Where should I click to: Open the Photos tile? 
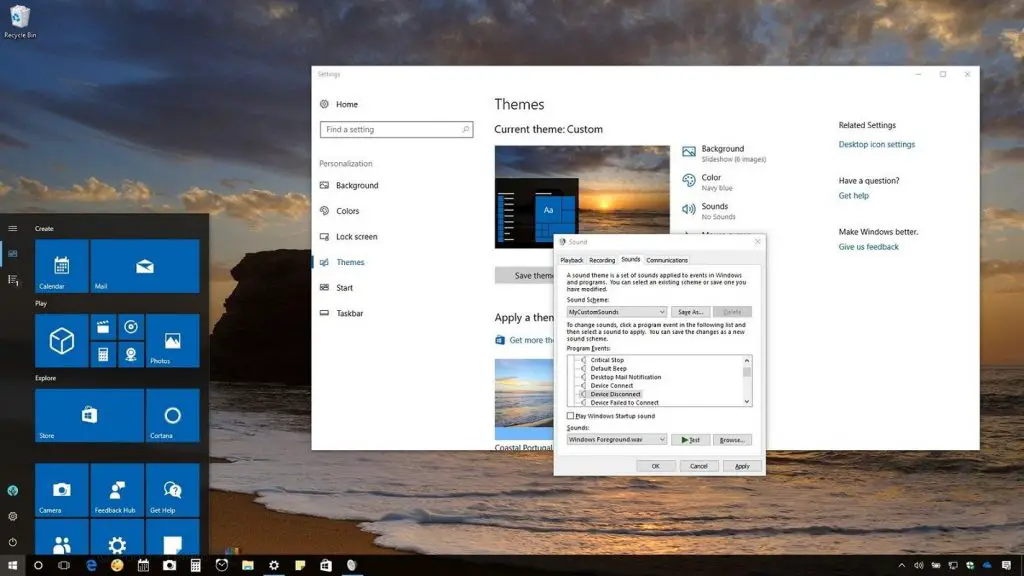click(x=172, y=341)
